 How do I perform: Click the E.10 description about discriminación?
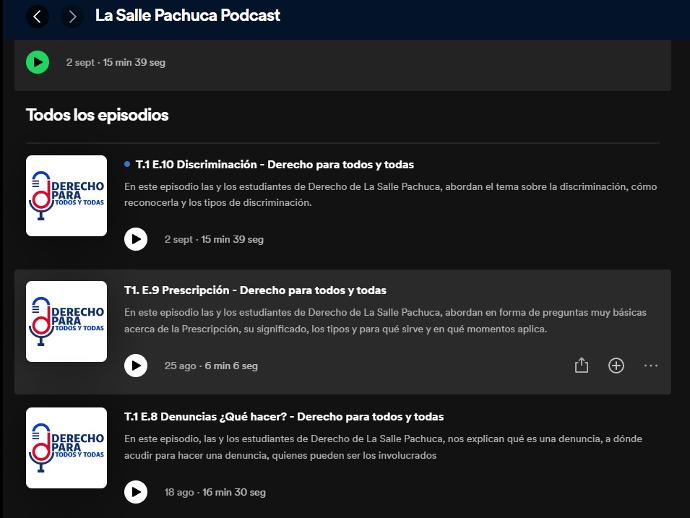[390, 195]
